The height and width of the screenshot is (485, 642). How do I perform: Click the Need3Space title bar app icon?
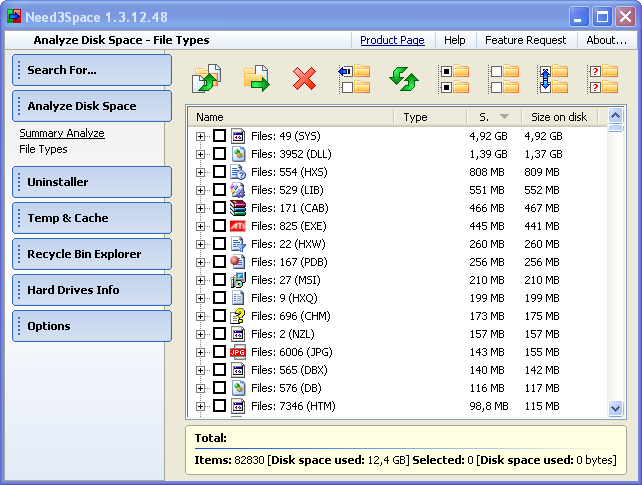click(x=14, y=16)
